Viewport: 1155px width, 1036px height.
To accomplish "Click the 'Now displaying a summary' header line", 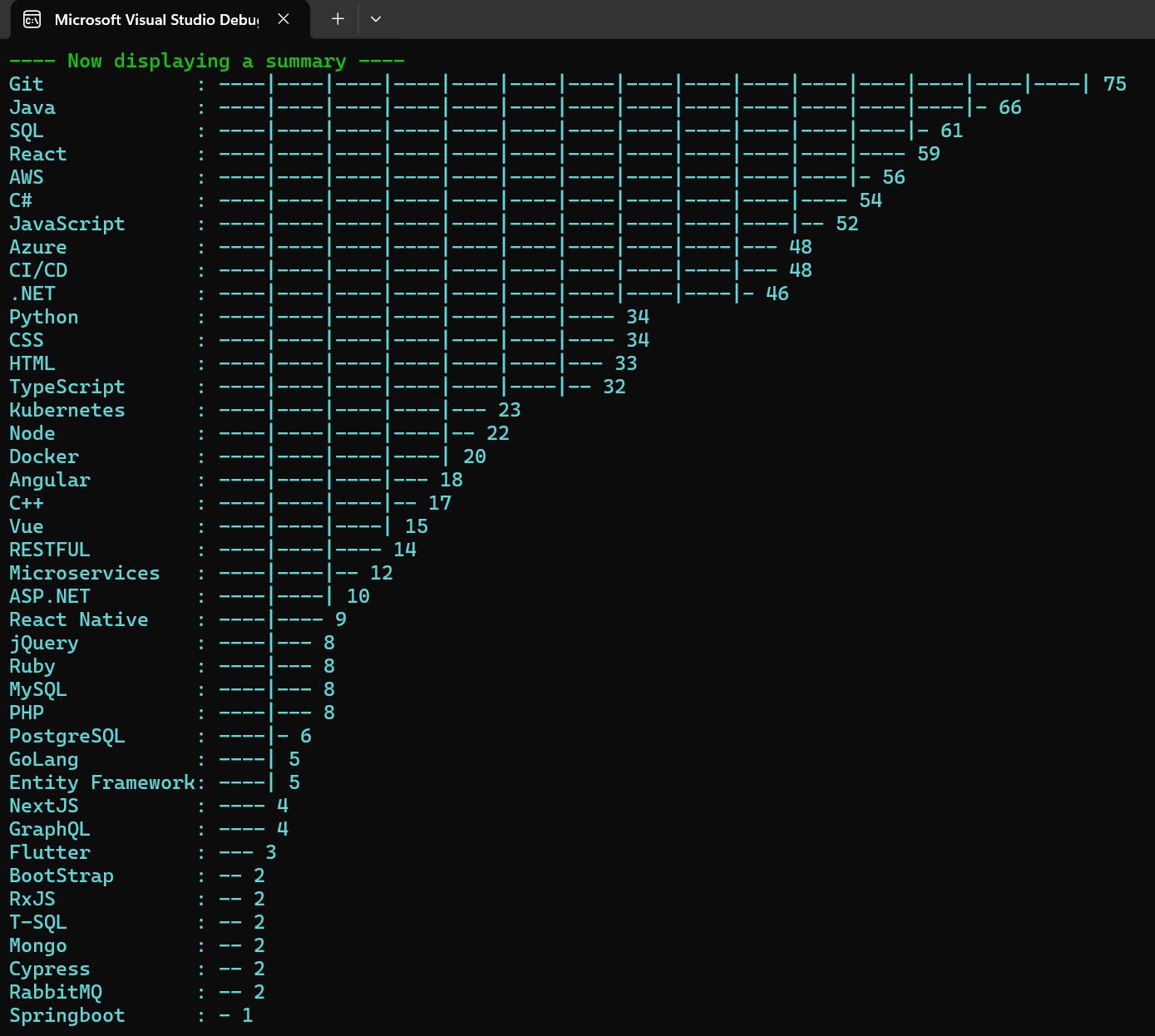I will point(206,61).
